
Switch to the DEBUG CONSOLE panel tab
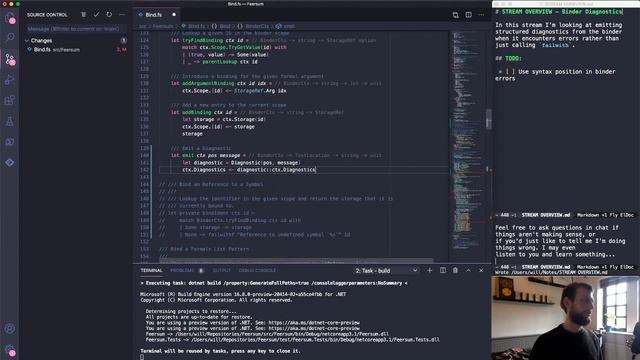[x=257, y=270]
